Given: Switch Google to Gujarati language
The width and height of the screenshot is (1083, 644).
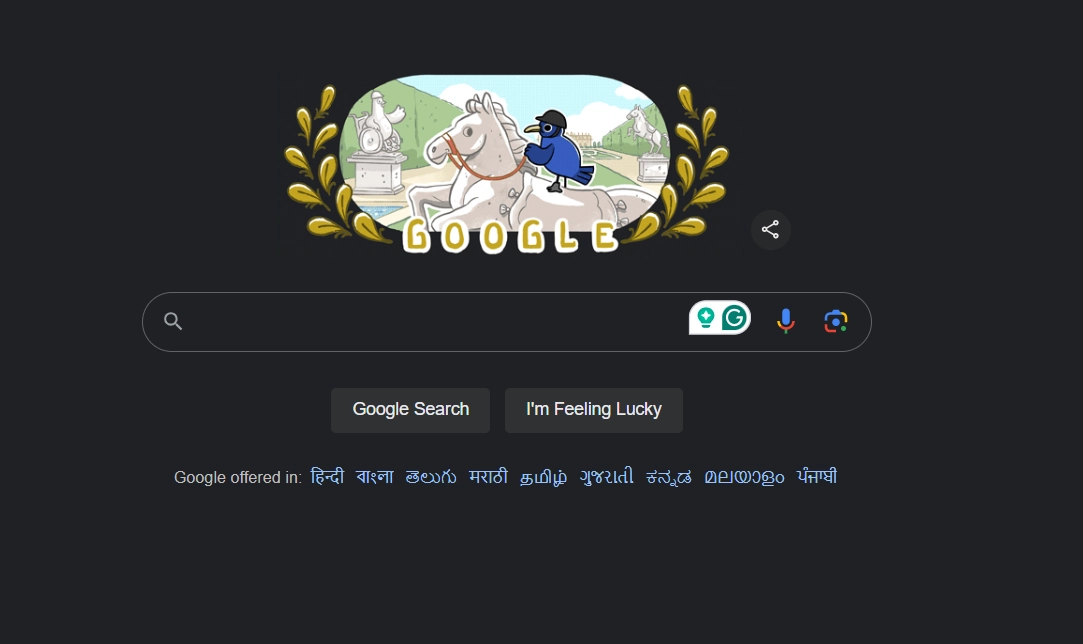Looking at the screenshot, I should point(606,477).
